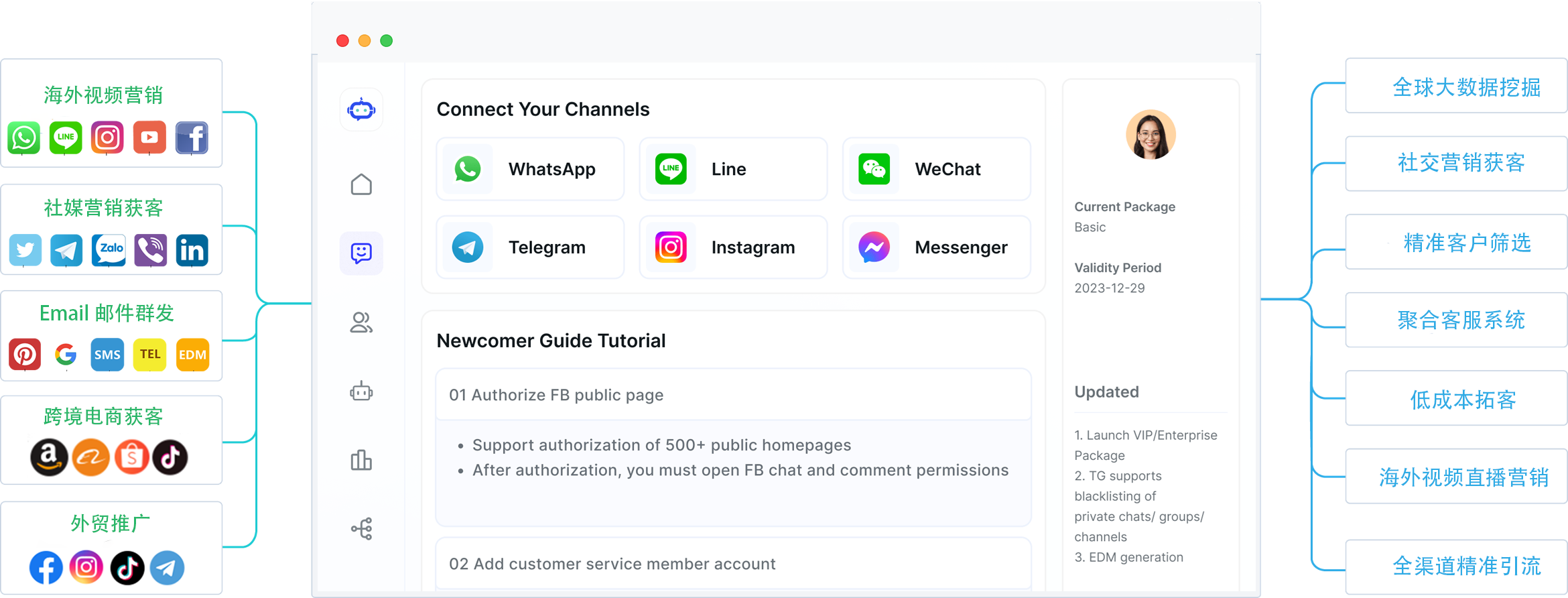Click the LinkedIn icon under 社媒营销获客
This screenshot has width=1568, height=598.
[x=192, y=251]
